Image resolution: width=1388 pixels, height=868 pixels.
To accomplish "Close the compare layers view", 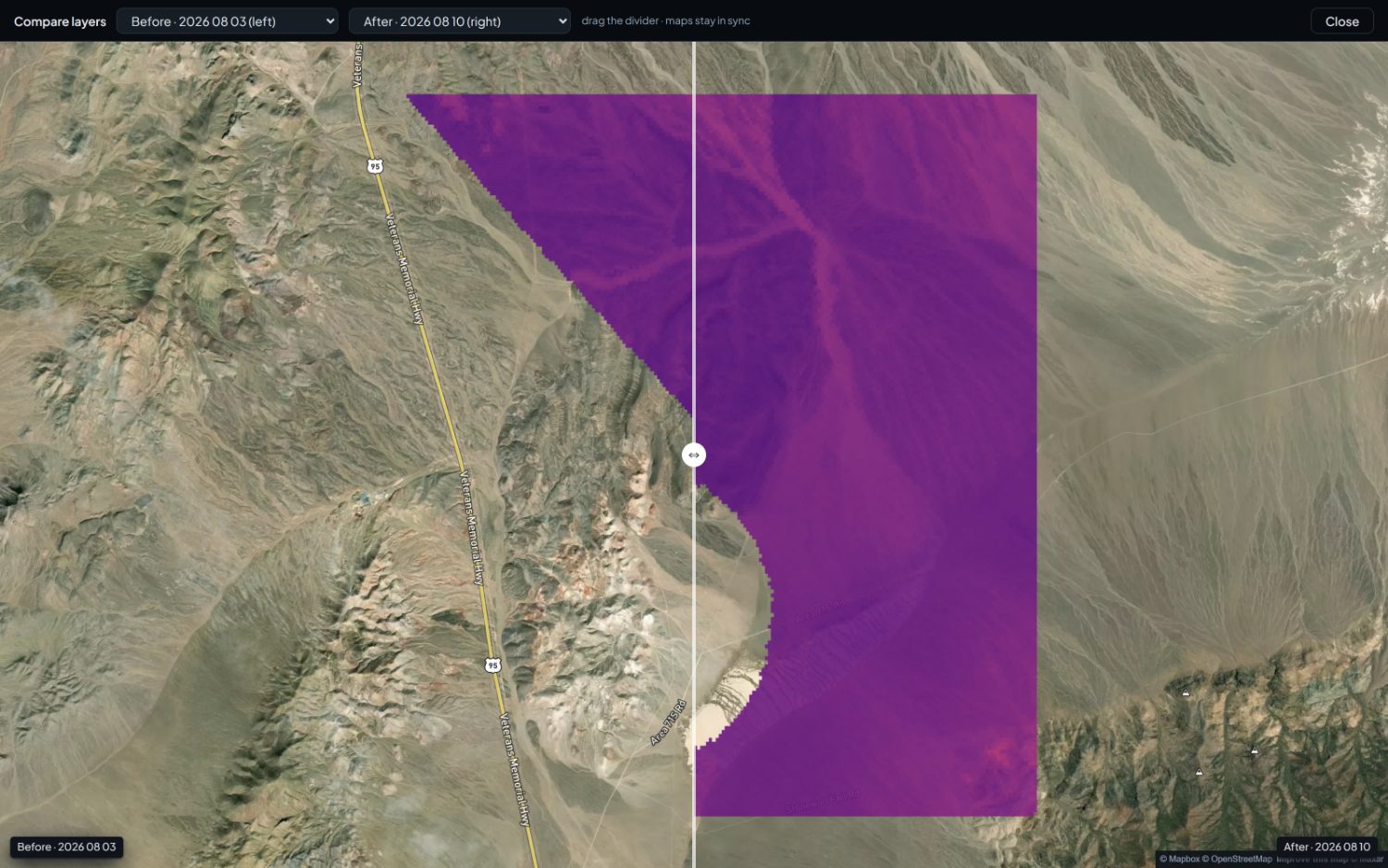I will [x=1342, y=21].
